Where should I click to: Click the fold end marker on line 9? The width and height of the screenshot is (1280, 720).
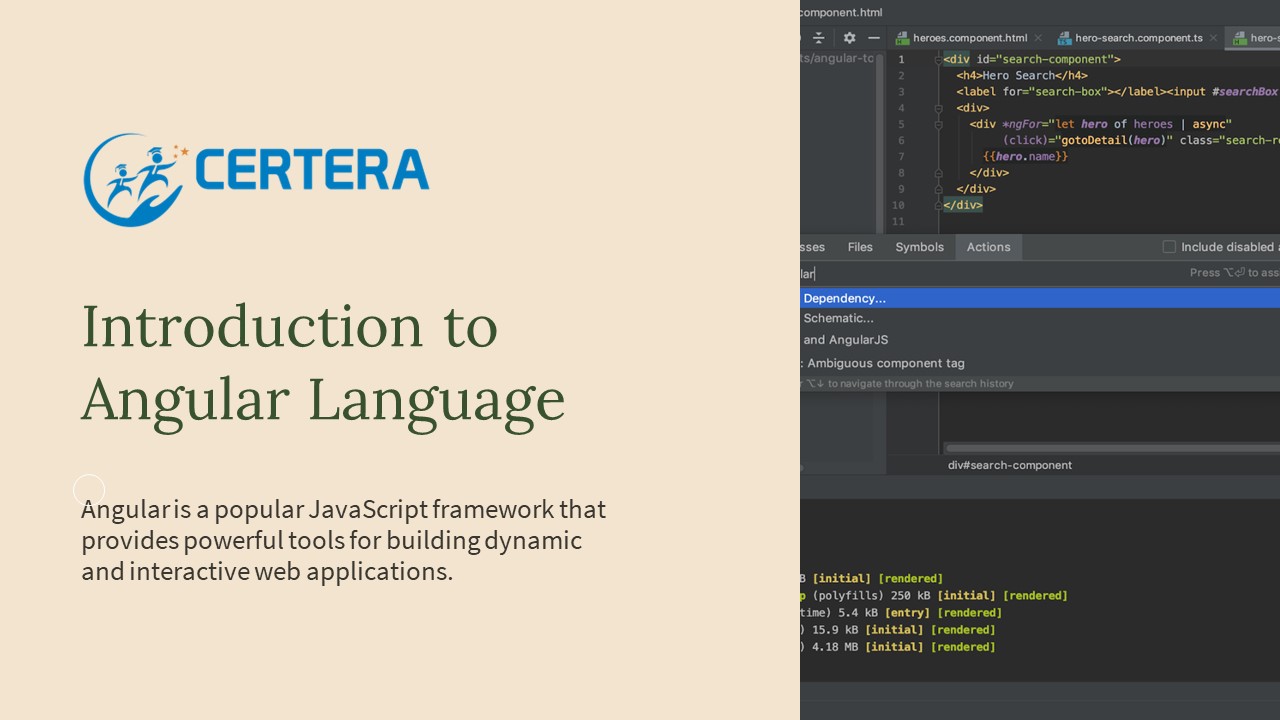click(x=938, y=189)
